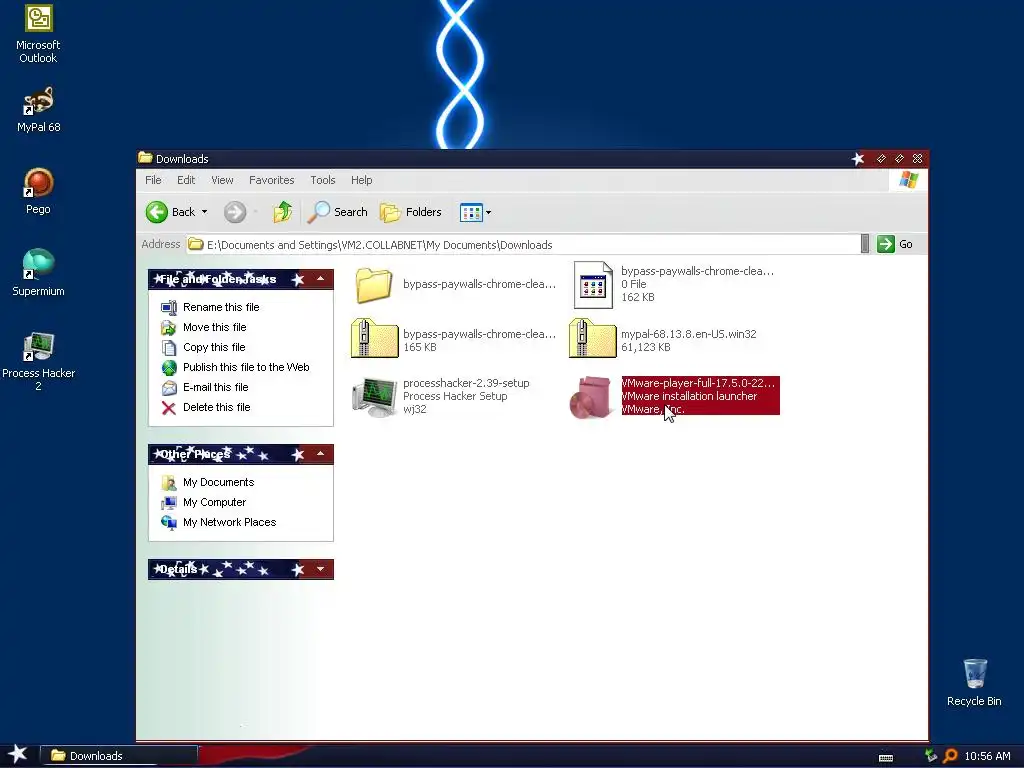The width and height of the screenshot is (1024, 768).
Task: Open the Help menu
Action: click(x=361, y=180)
